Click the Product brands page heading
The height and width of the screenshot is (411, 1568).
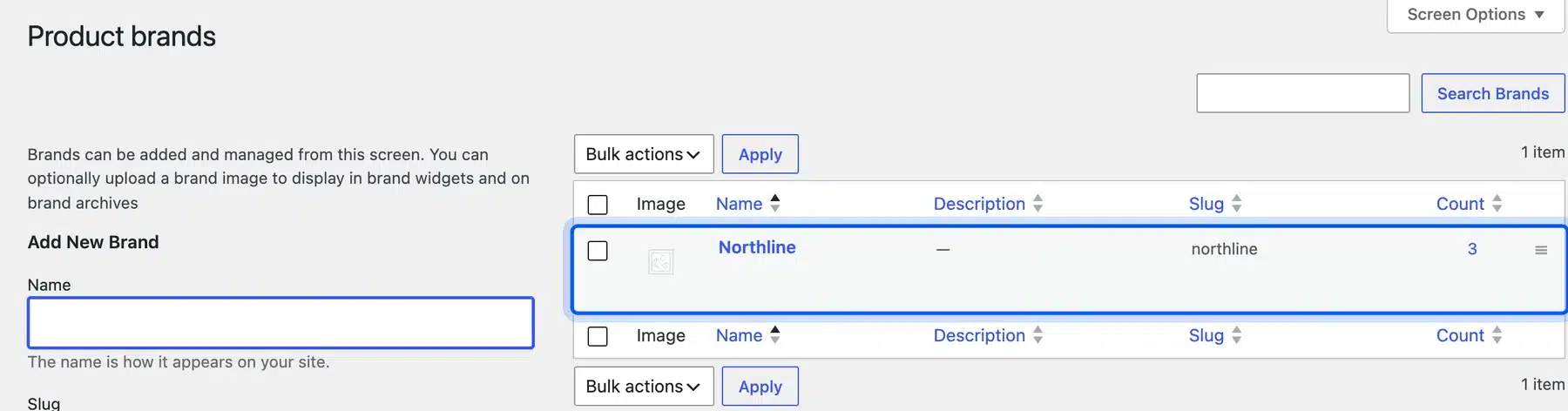click(121, 37)
